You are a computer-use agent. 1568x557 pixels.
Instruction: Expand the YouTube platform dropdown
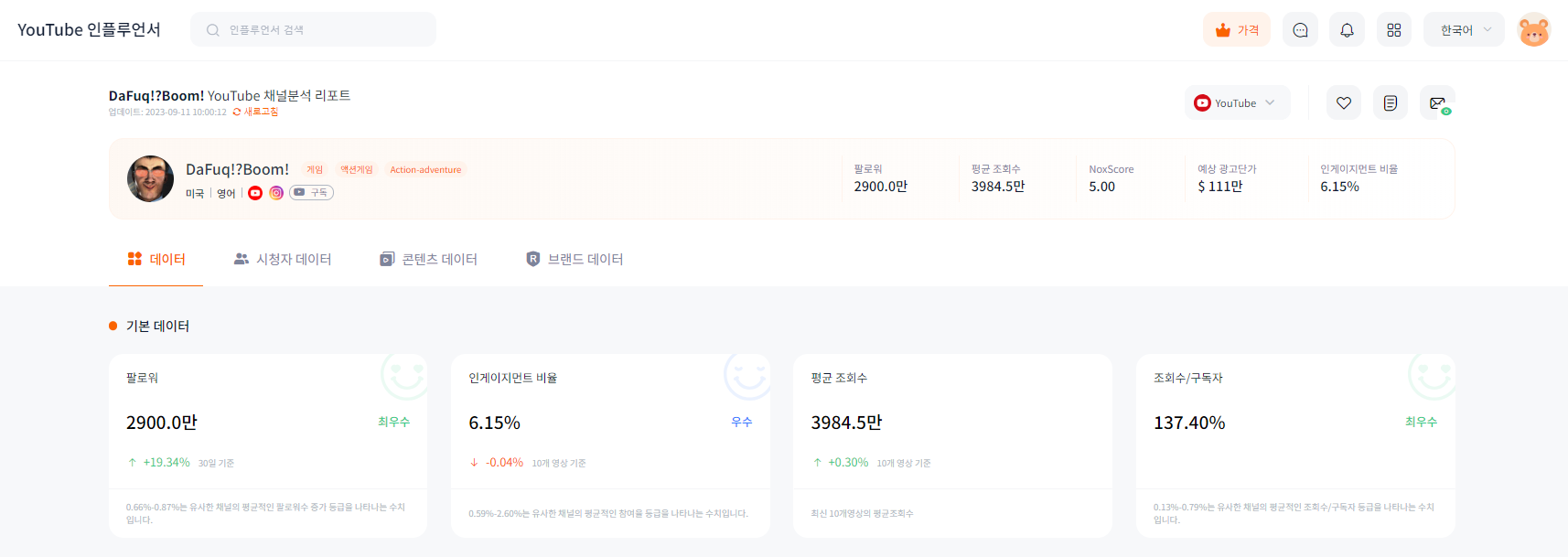[x=1237, y=102]
